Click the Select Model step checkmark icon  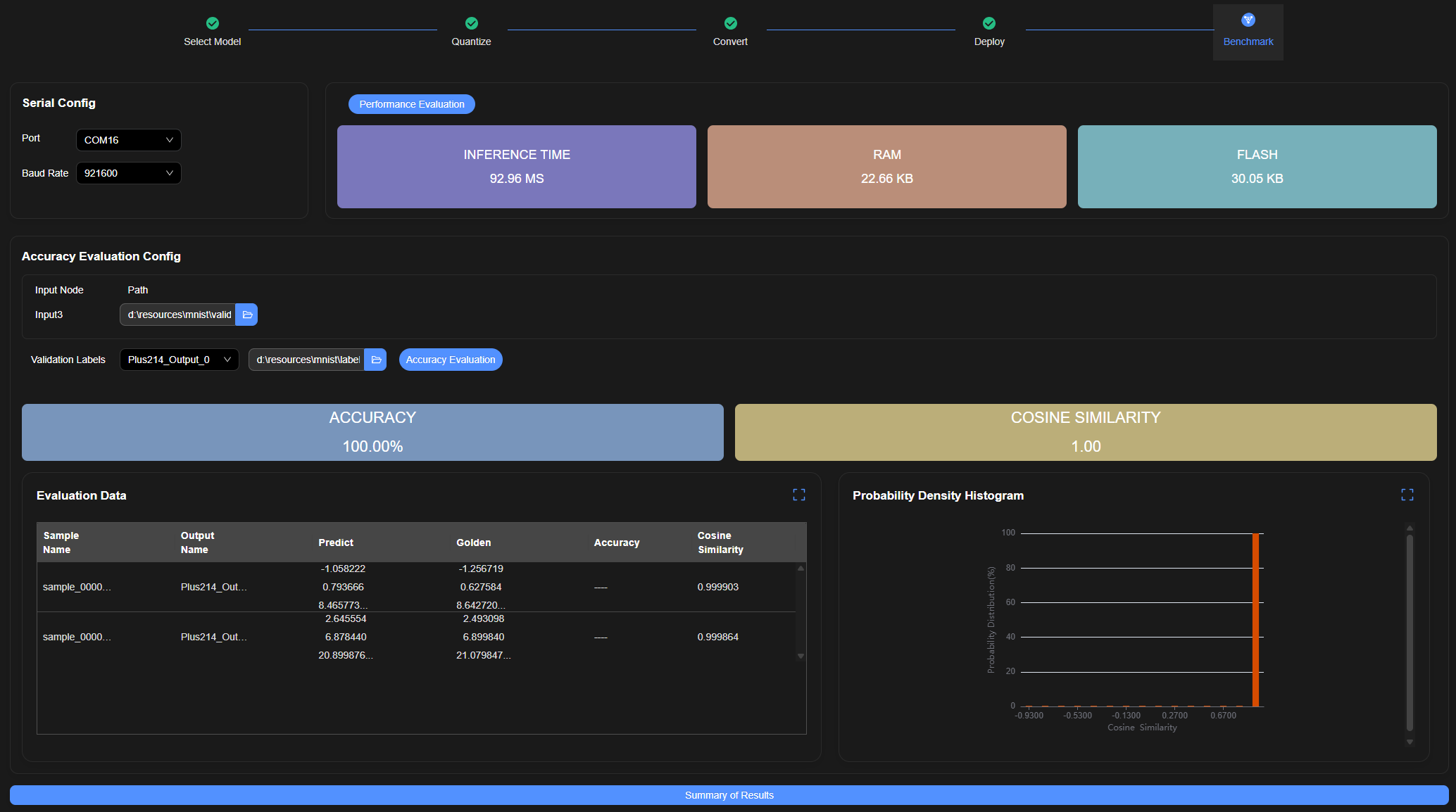[x=212, y=23]
